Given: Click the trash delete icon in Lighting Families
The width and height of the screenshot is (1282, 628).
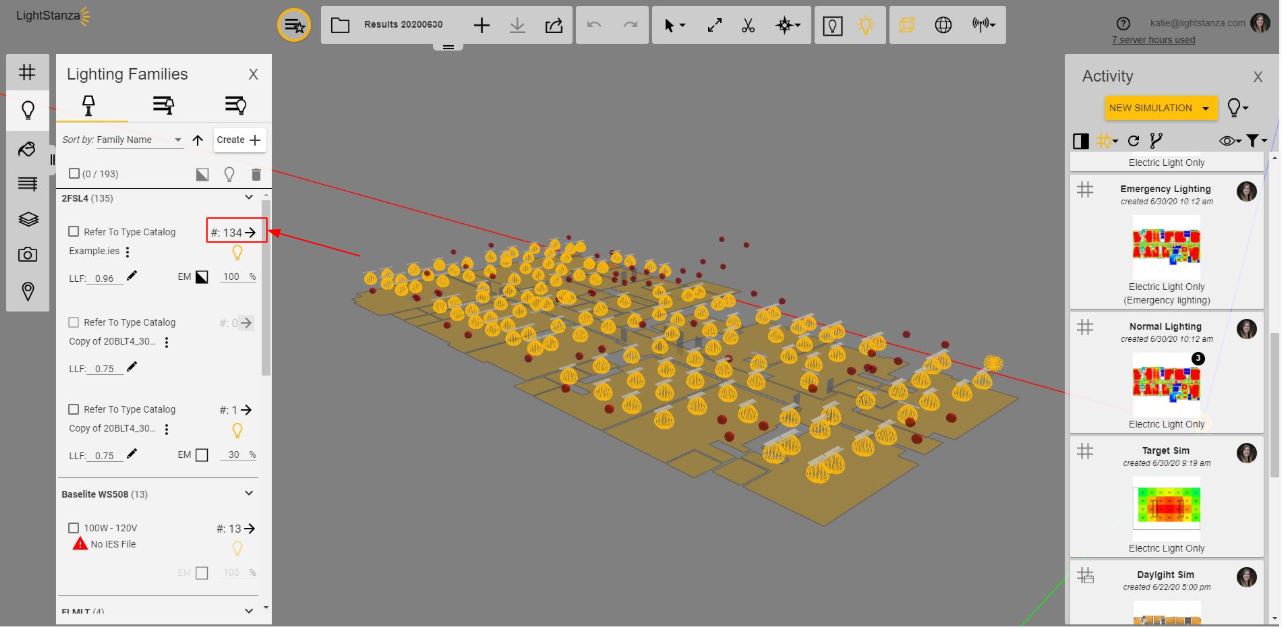Looking at the screenshot, I should pyautogui.click(x=256, y=174).
